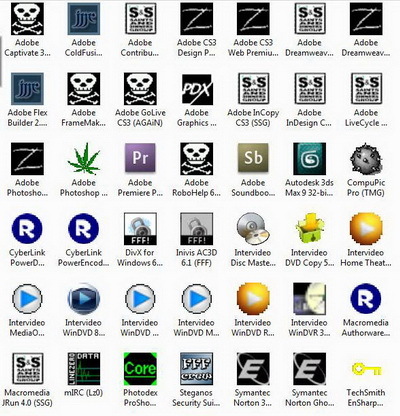400x416 pixels.
Task: Click the mIRC (Lz0) icon
Action: tap(84, 369)
